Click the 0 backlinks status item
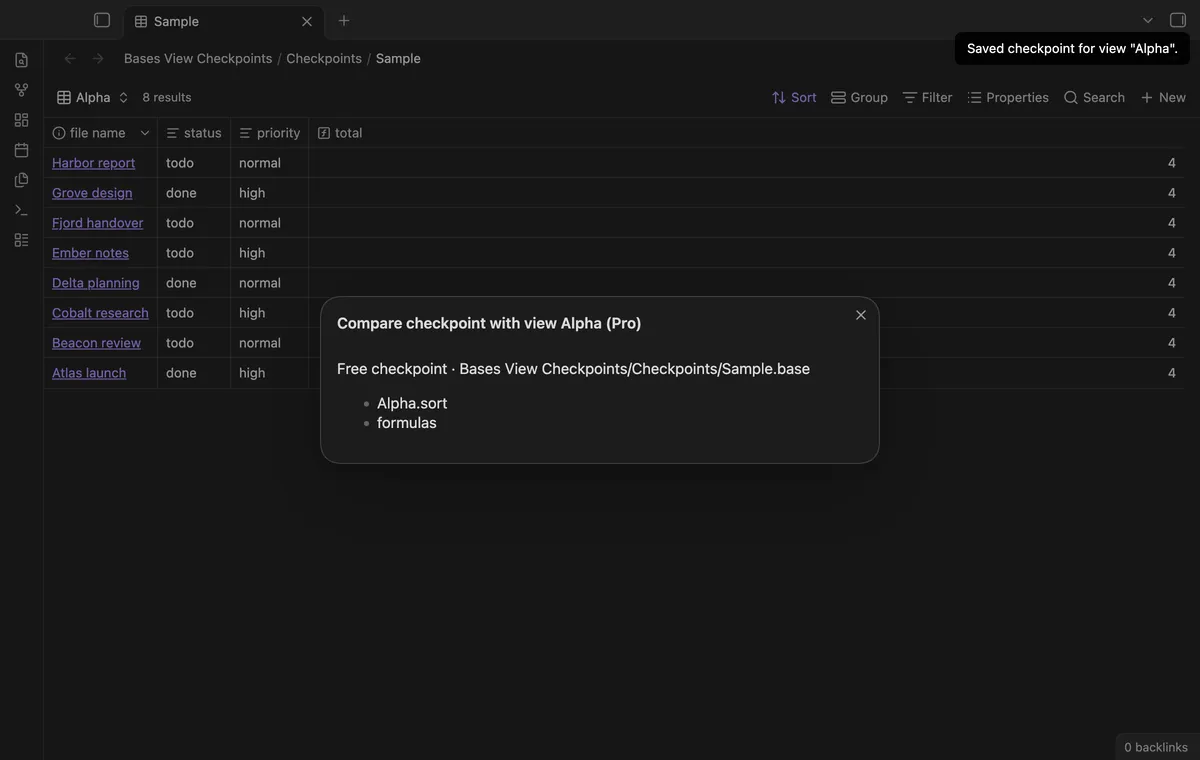The width and height of the screenshot is (1200, 760). point(1155,747)
